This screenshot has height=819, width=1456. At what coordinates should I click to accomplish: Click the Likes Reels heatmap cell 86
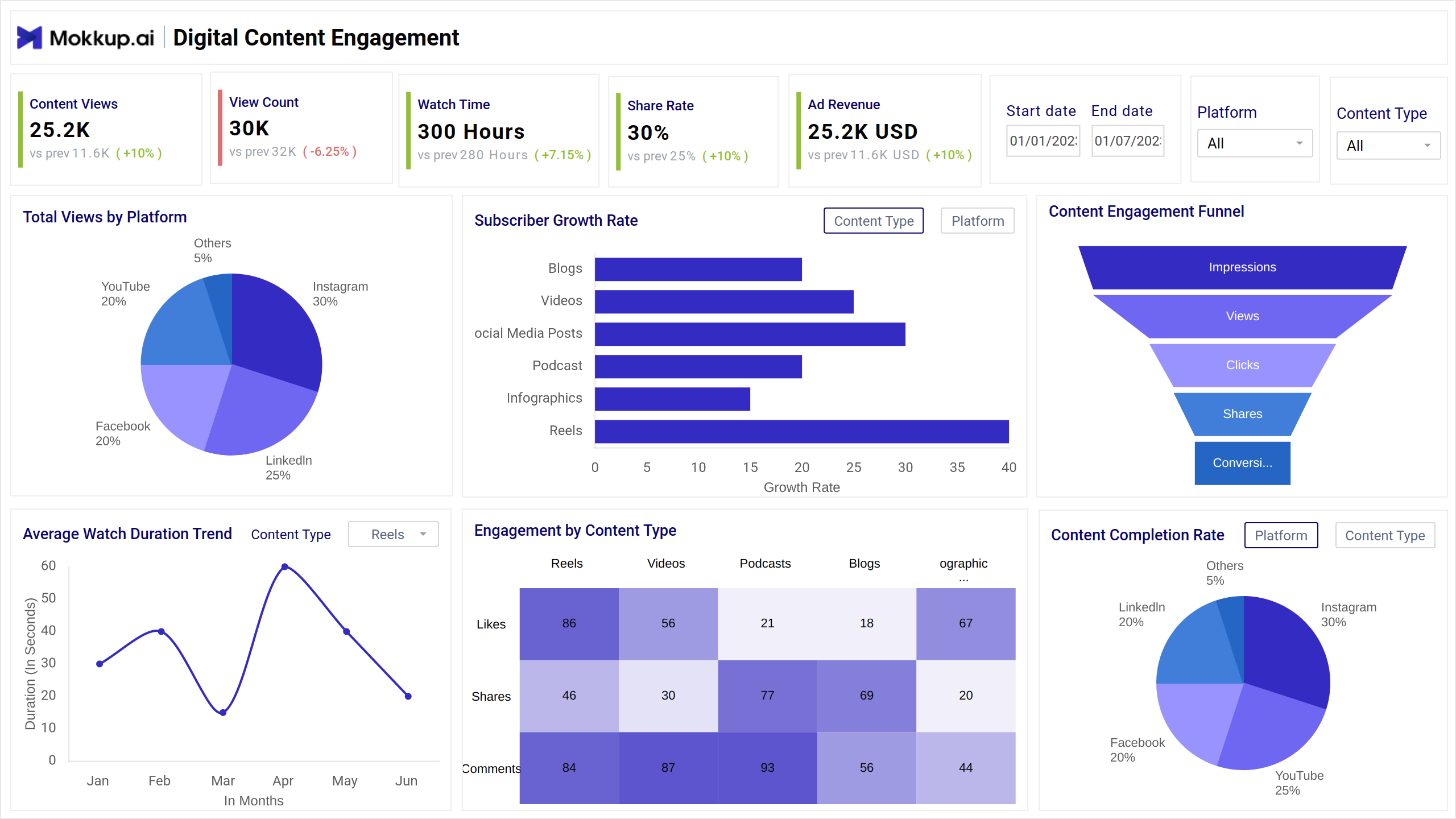coord(569,624)
